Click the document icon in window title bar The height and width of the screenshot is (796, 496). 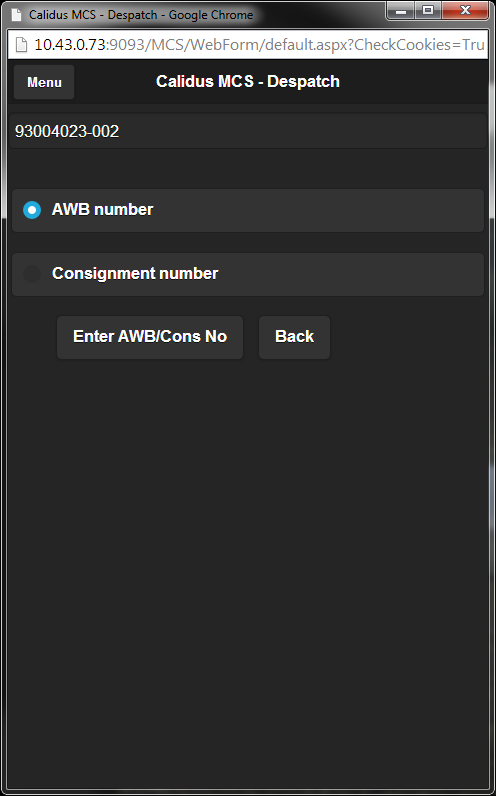tap(17, 14)
